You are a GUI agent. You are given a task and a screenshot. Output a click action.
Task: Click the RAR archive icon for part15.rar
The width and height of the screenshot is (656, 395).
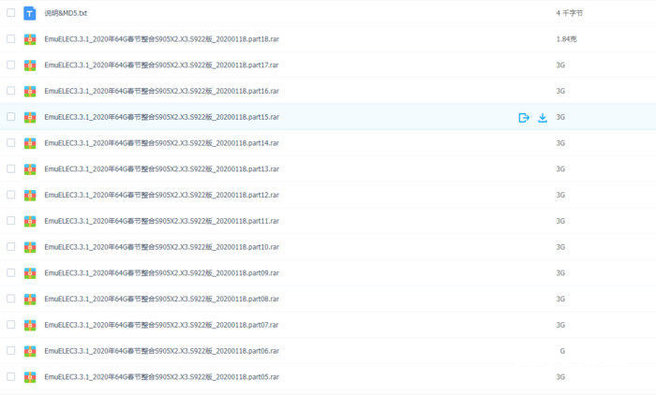30,117
